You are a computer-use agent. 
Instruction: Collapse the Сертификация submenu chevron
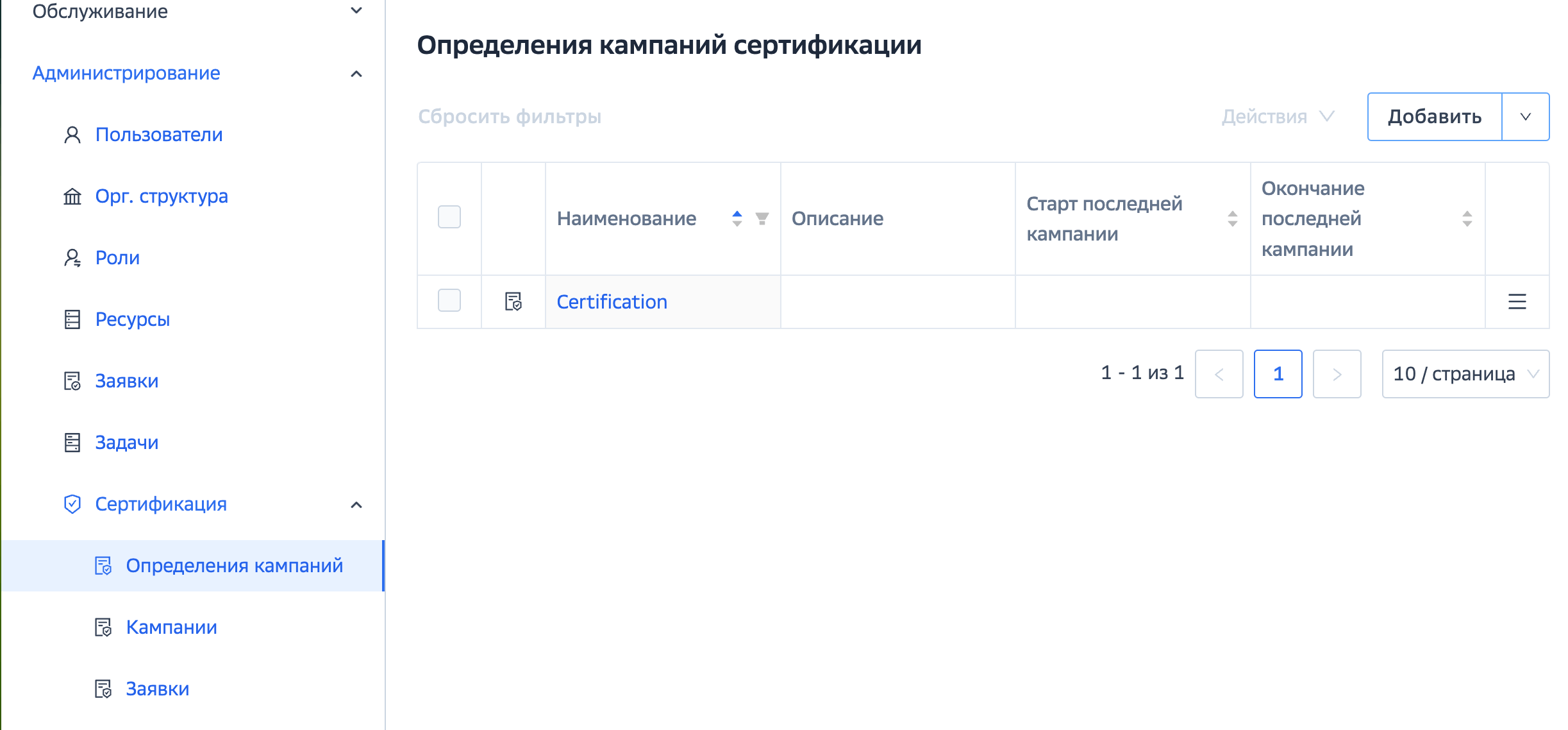357,505
